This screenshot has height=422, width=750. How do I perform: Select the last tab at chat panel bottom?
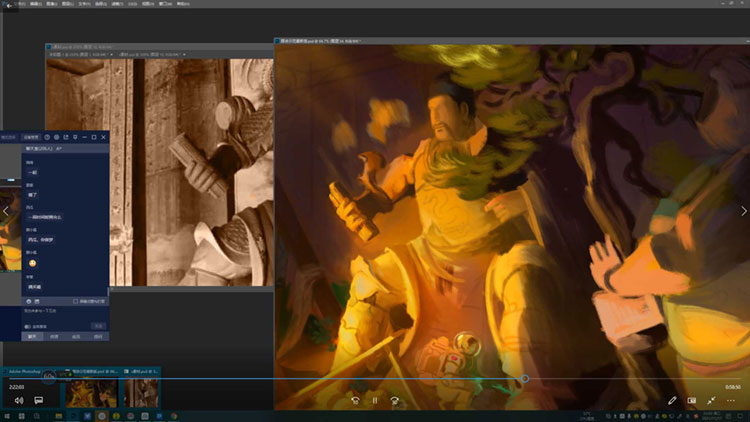[97, 337]
